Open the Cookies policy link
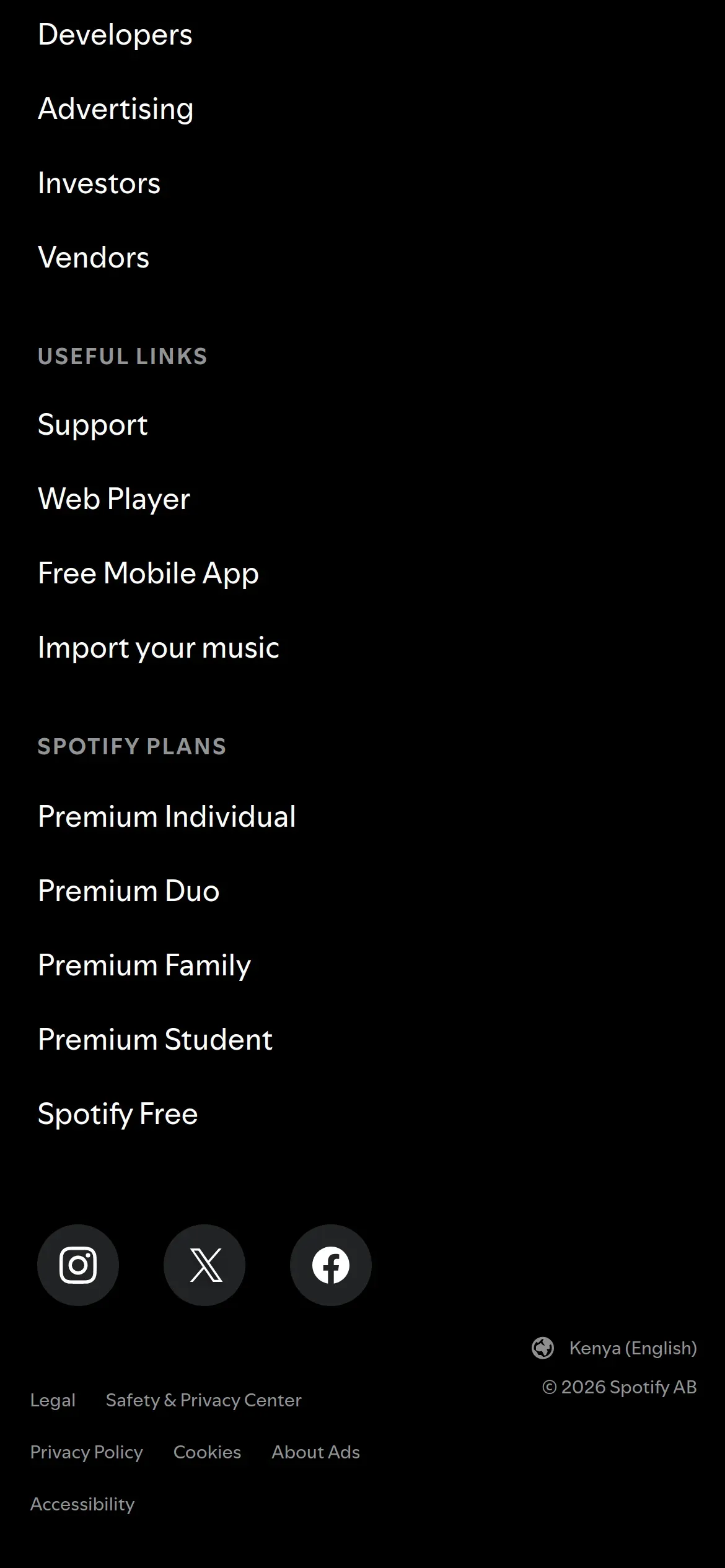 click(207, 1452)
